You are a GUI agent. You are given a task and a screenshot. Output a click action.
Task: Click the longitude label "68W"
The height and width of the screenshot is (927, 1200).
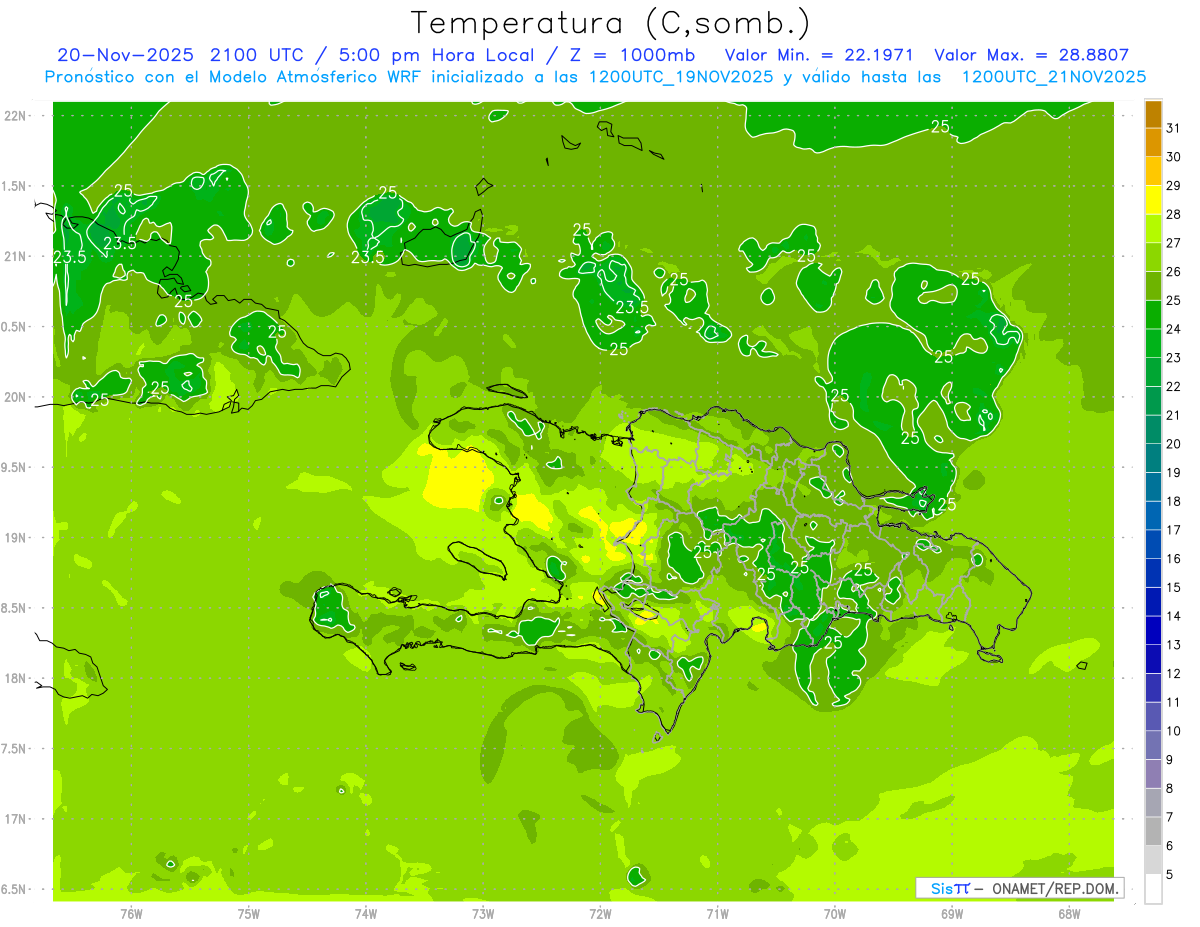click(1069, 913)
